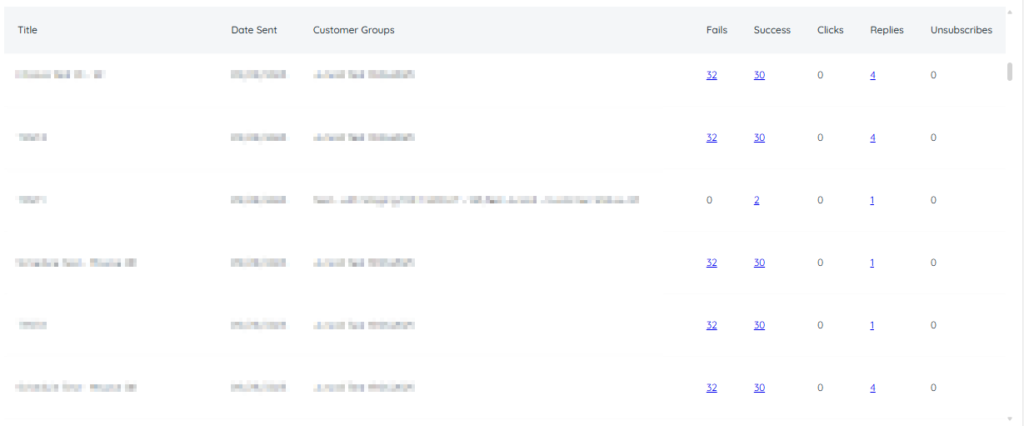Viewport: 1024px width, 426px height.
Task: View Success list for the sixth row
Action: pyautogui.click(x=759, y=388)
